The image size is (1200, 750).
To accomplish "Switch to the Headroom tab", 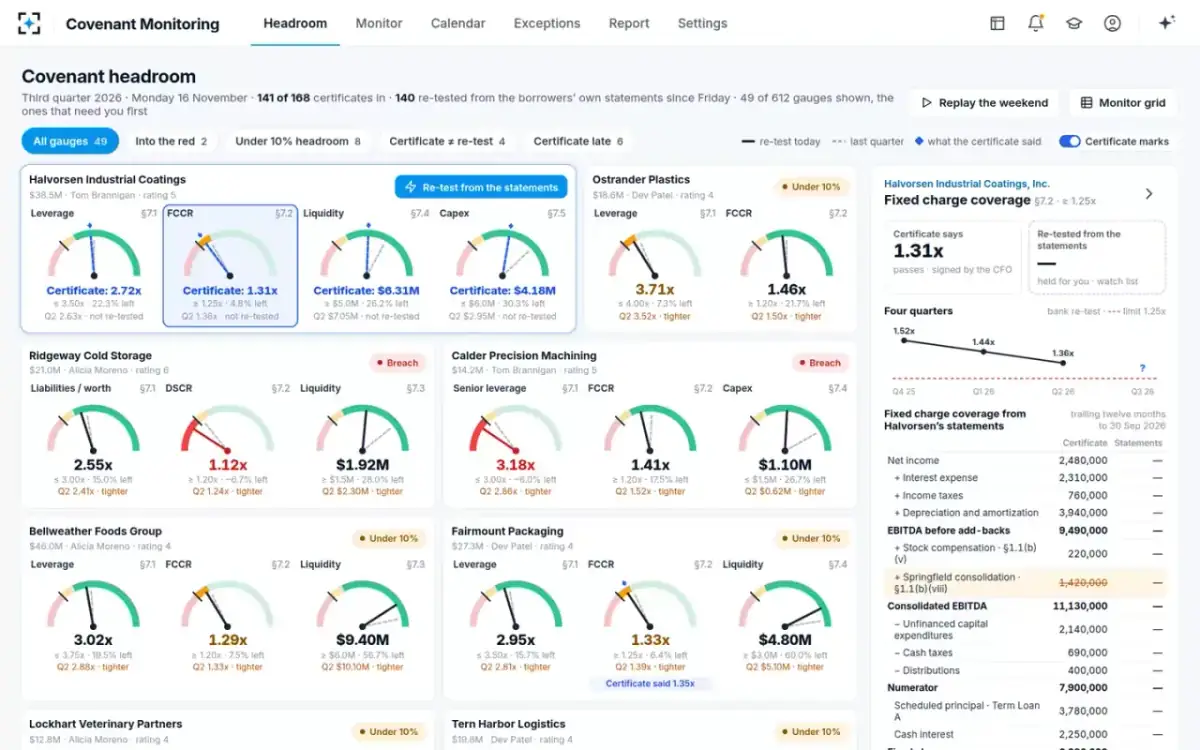I will point(295,23).
